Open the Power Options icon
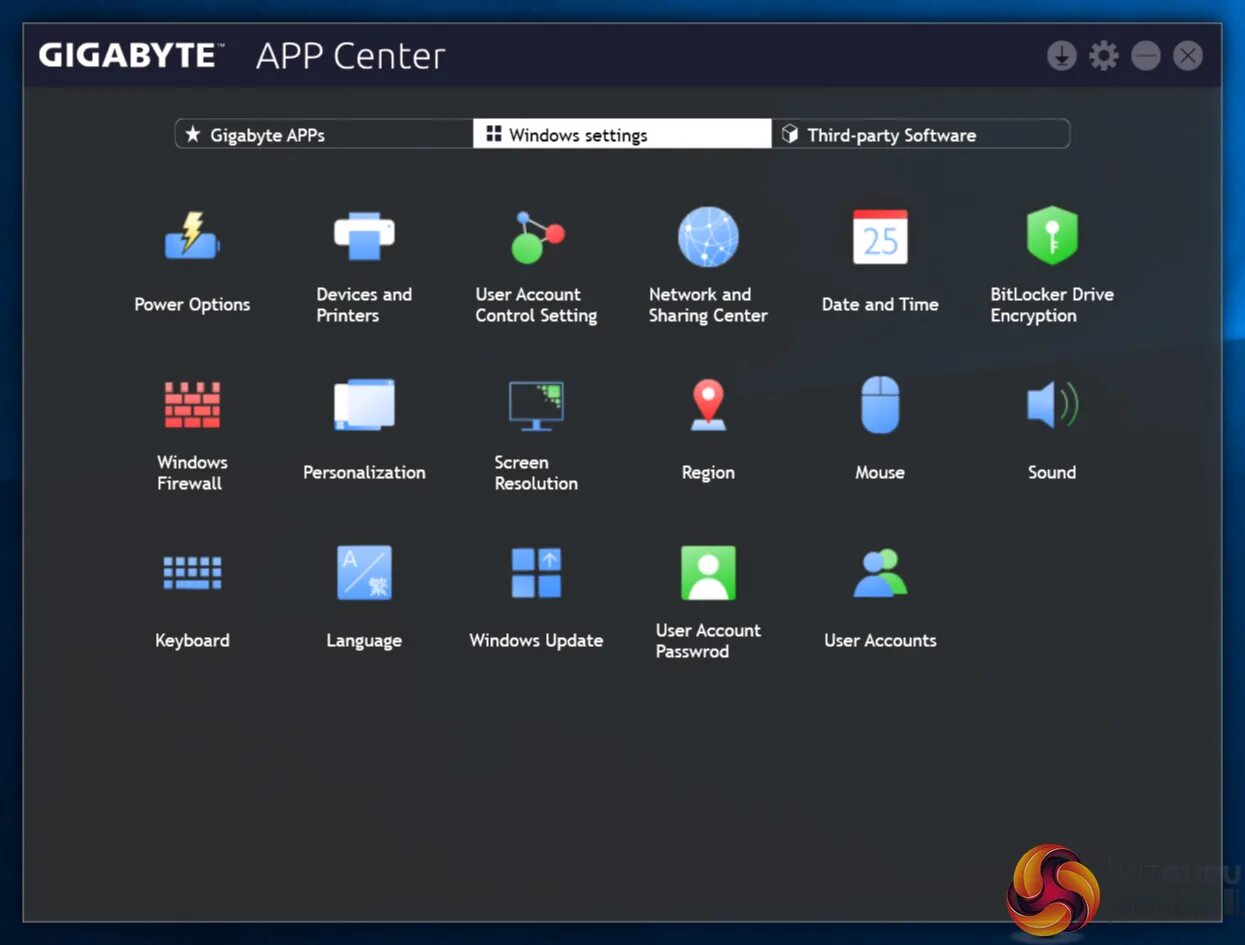Viewport: 1245px width, 945px height. pyautogui.click(x=192, y=236)
